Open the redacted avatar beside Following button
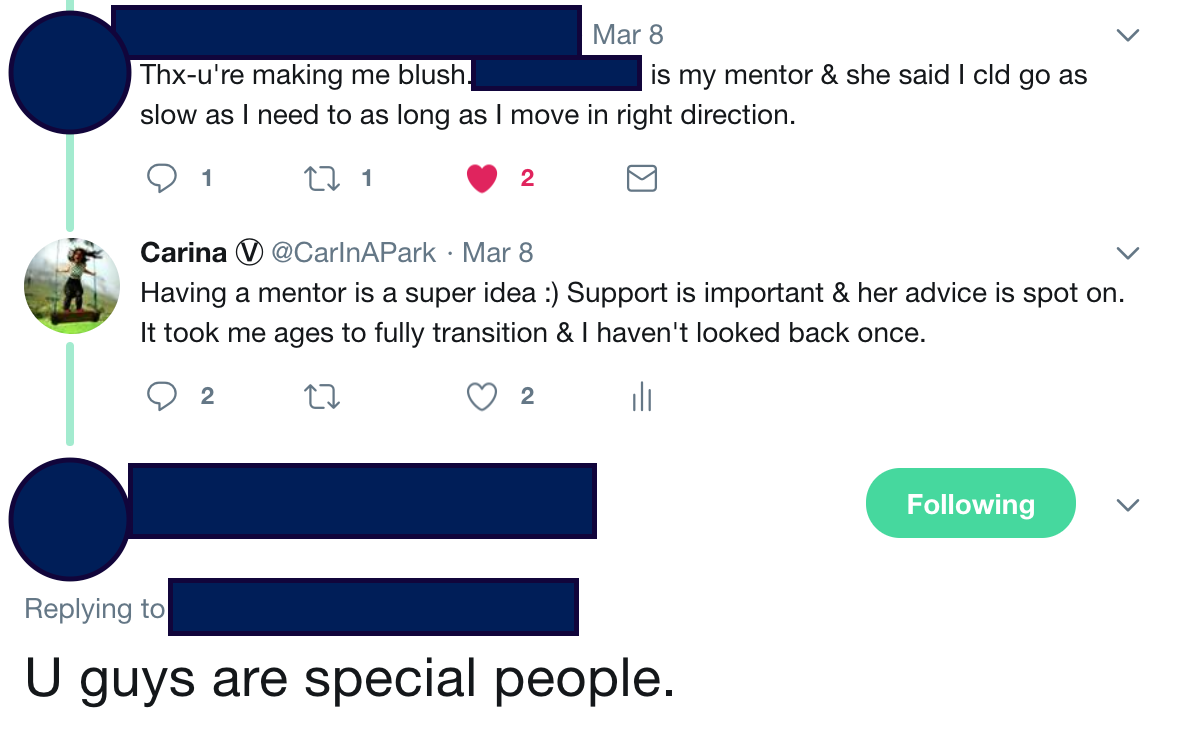 (x=69, y=518)
